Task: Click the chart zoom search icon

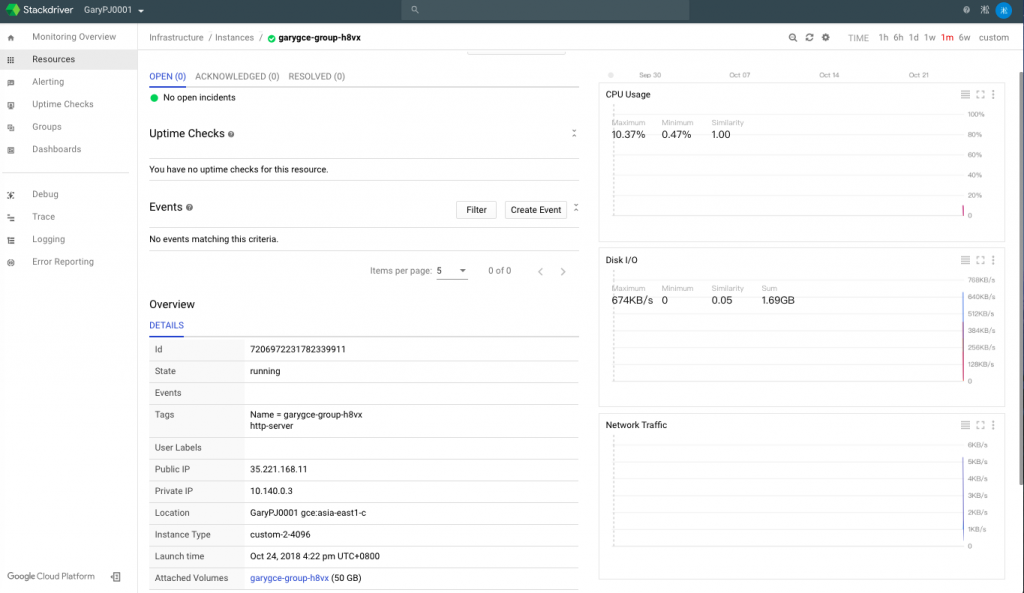Action: pos(793,38)
